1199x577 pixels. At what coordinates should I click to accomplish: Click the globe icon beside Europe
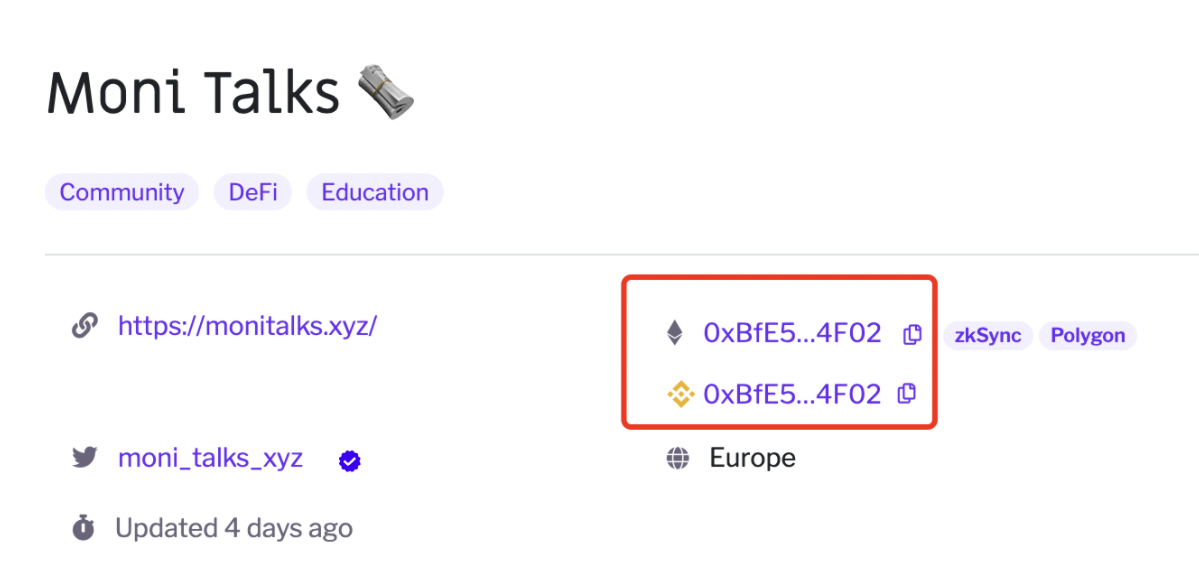(x=677, y=459)
